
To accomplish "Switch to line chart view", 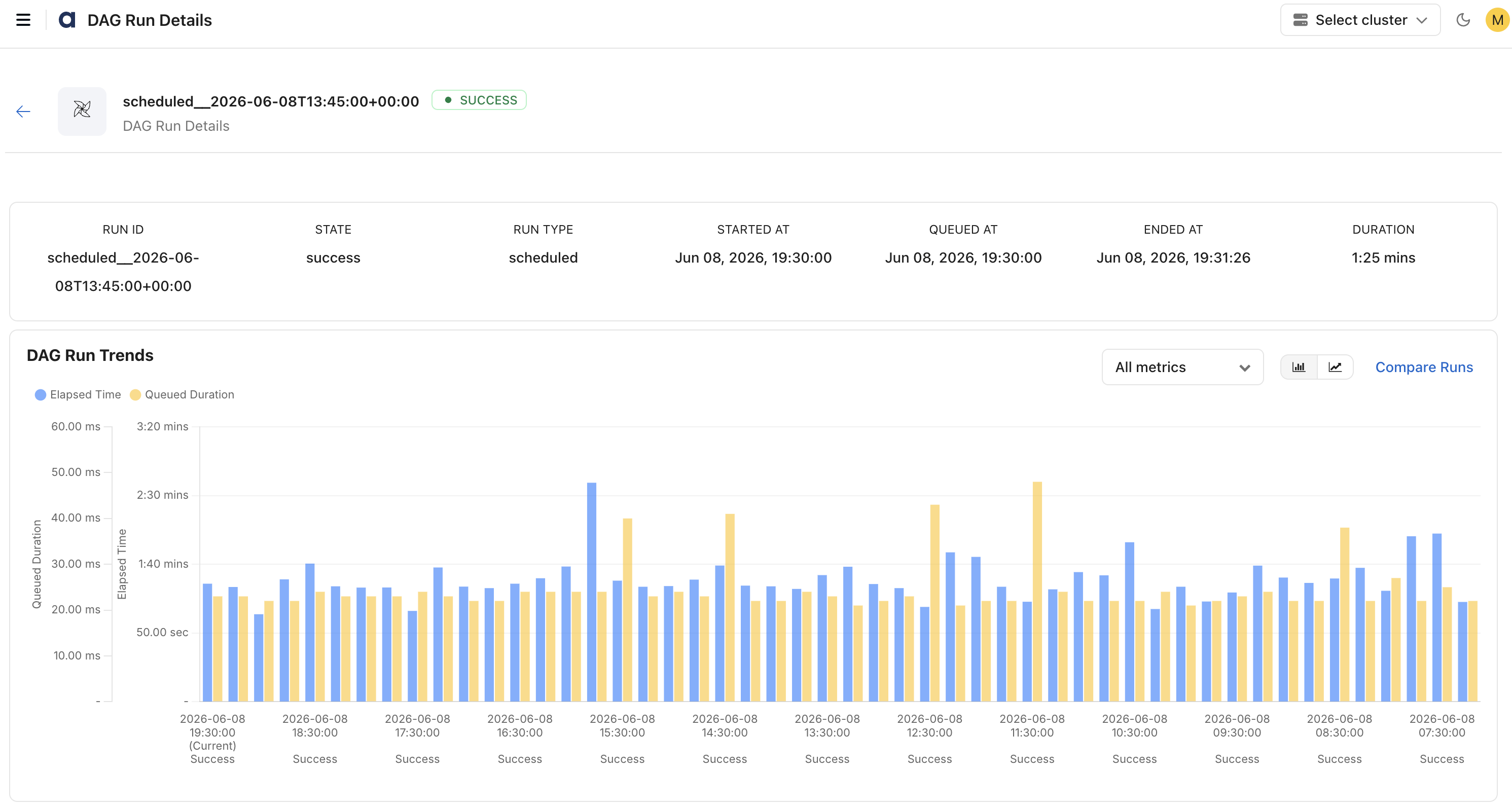I will pos(1335,368).
